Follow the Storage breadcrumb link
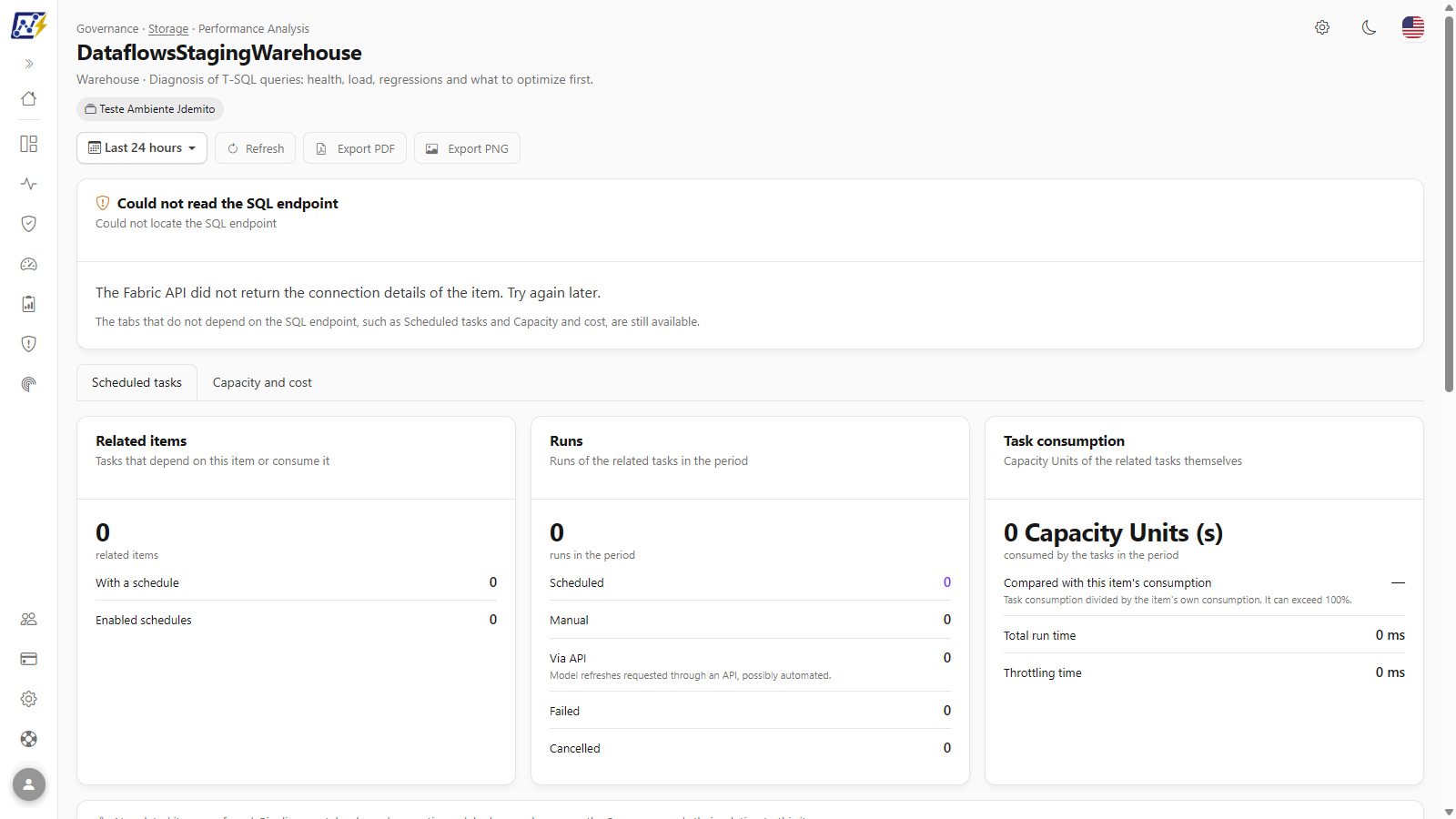The image size is (1456, 819). pos(168,29)
